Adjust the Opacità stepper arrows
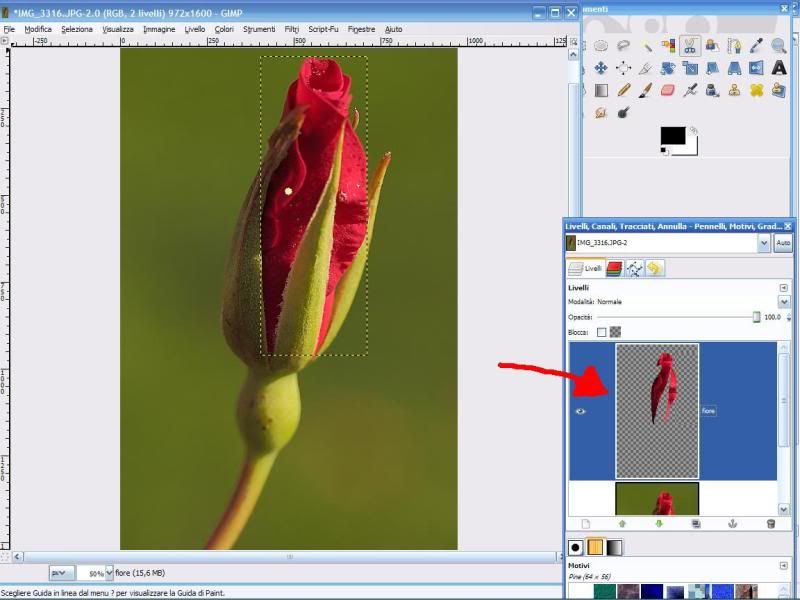Screen dimensions: 800x600 click(789, 317)
